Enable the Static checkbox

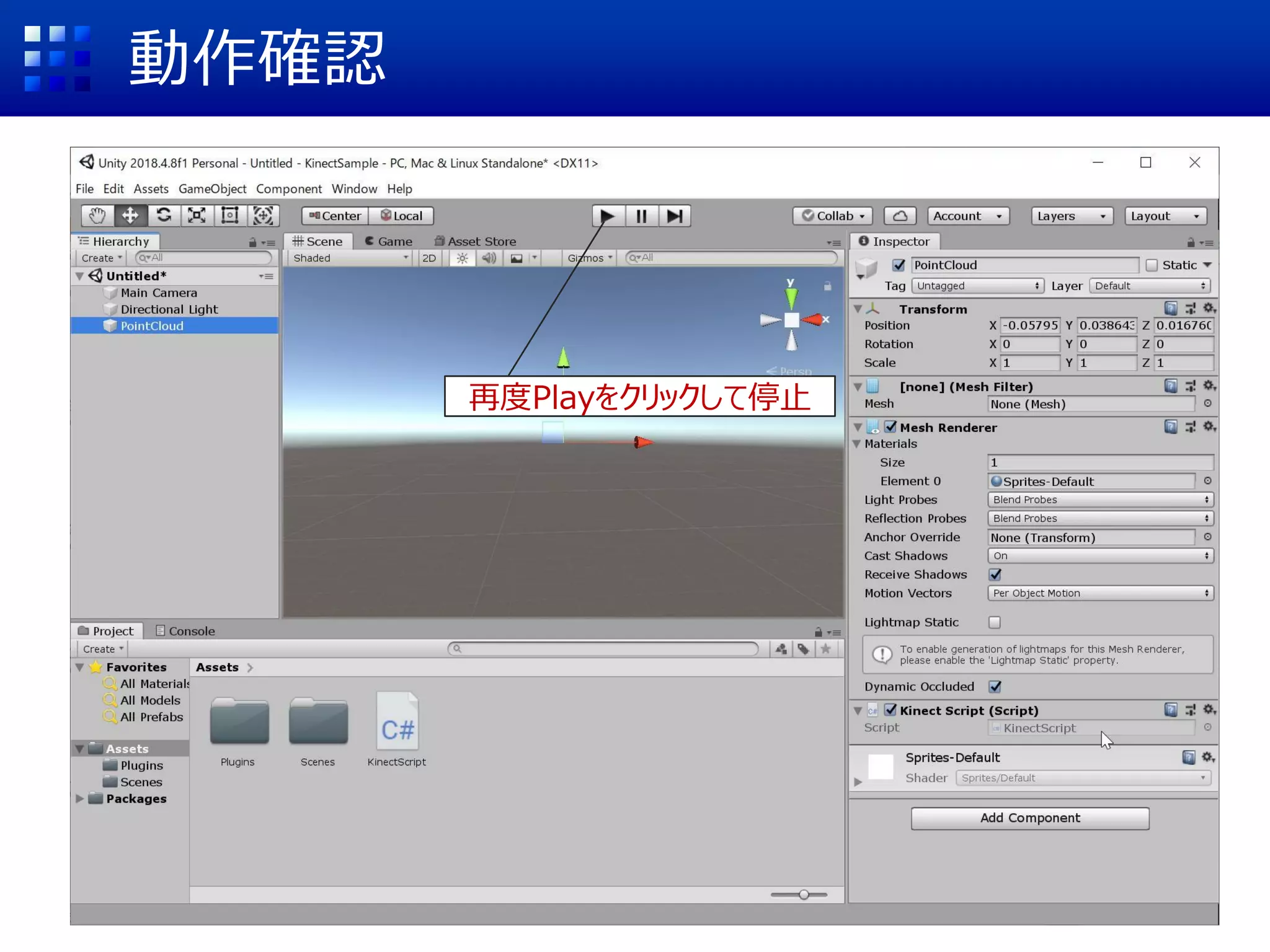pyautogui.click(x=1152, y=265)
